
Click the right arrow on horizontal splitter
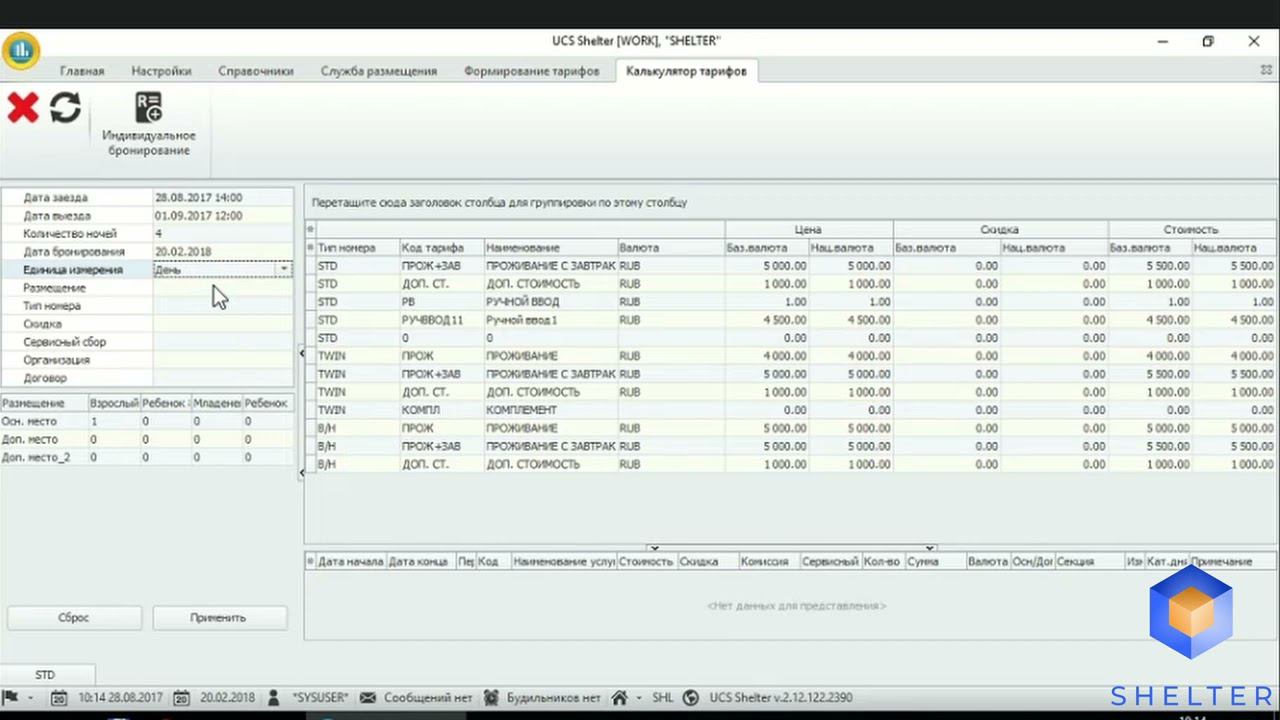pos(930,548)
